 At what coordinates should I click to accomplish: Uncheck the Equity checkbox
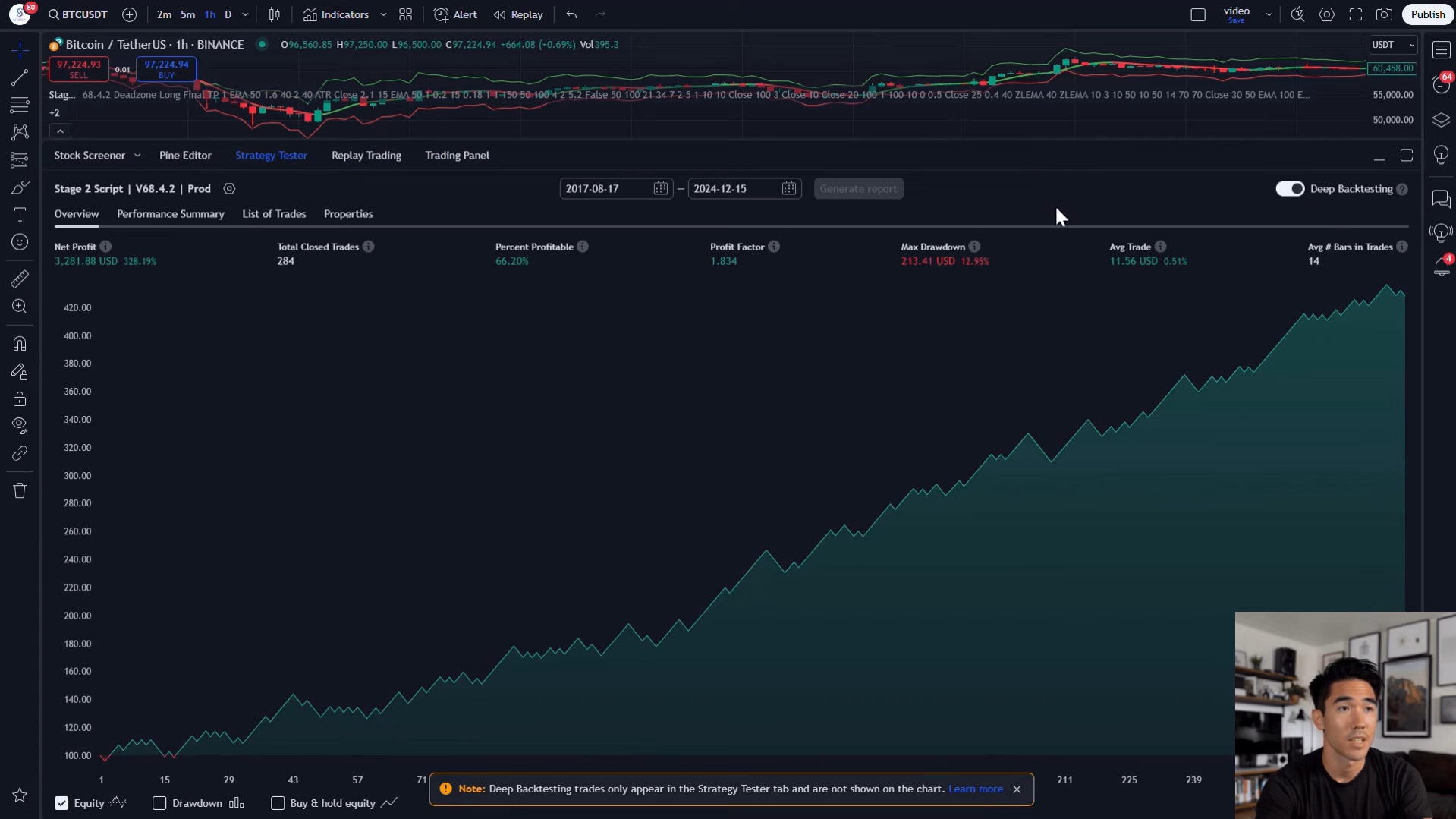[x=61, y=803]
